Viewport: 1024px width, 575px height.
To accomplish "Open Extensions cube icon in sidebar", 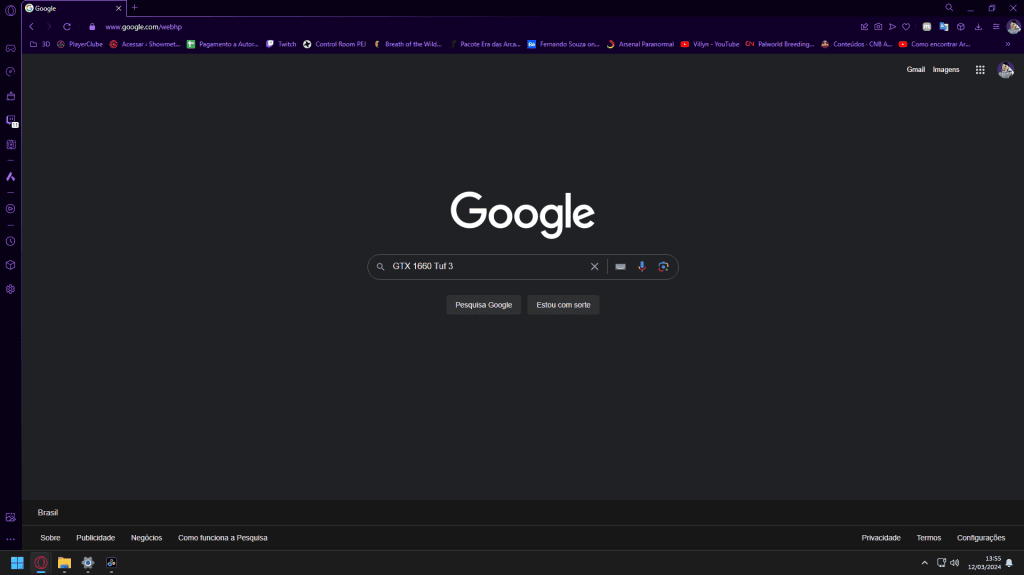I will (10, 265).
